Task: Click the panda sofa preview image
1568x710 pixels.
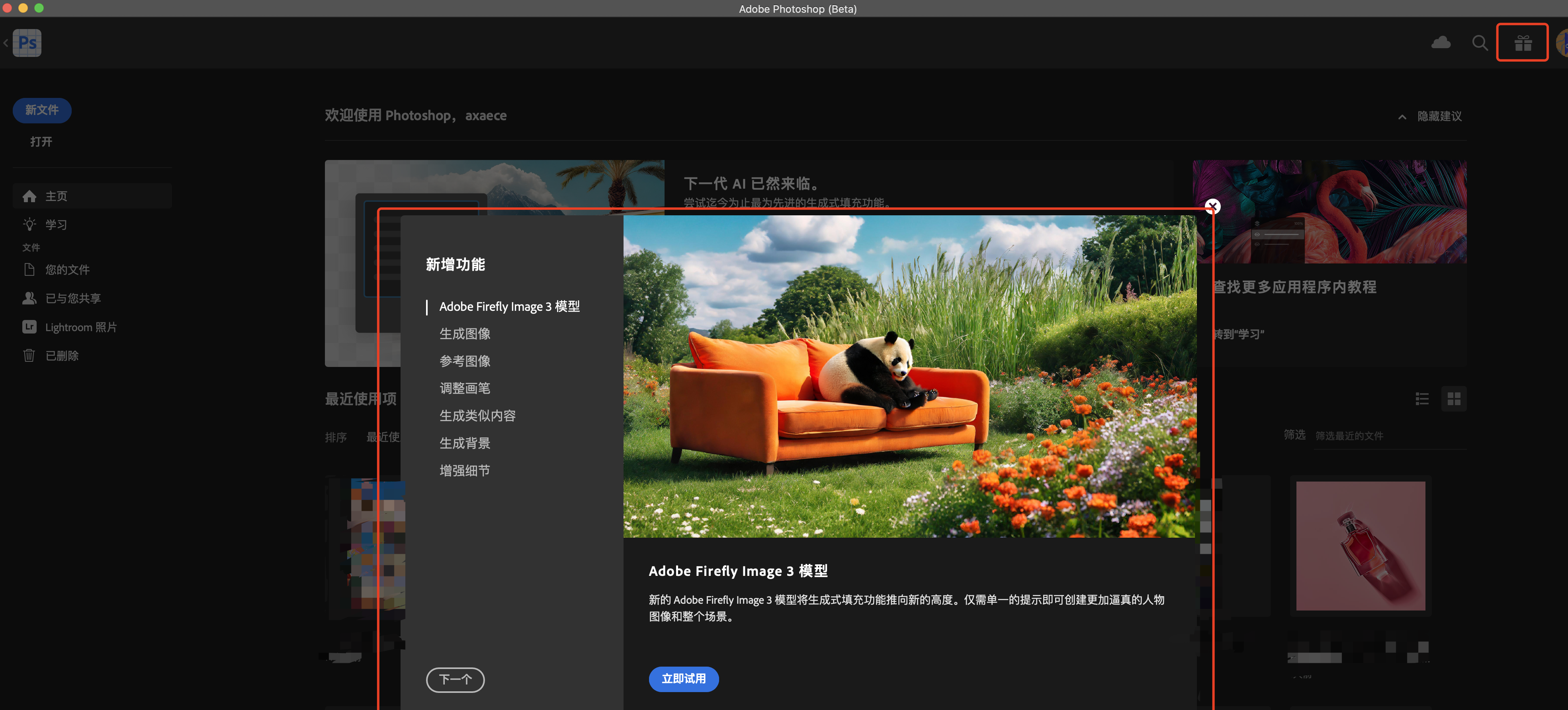Action: click(x=910, y=376)
